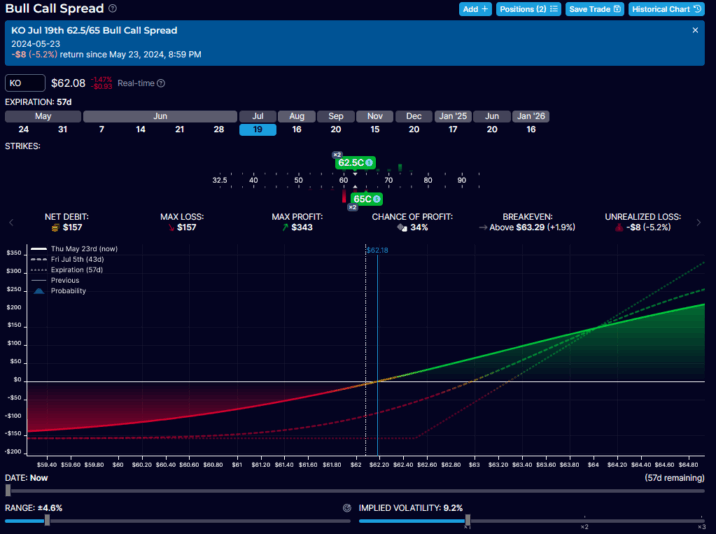Open the Add dropdown
Image resolution: width=716 pixels, height=534 pixels.
tap(475, 9)
